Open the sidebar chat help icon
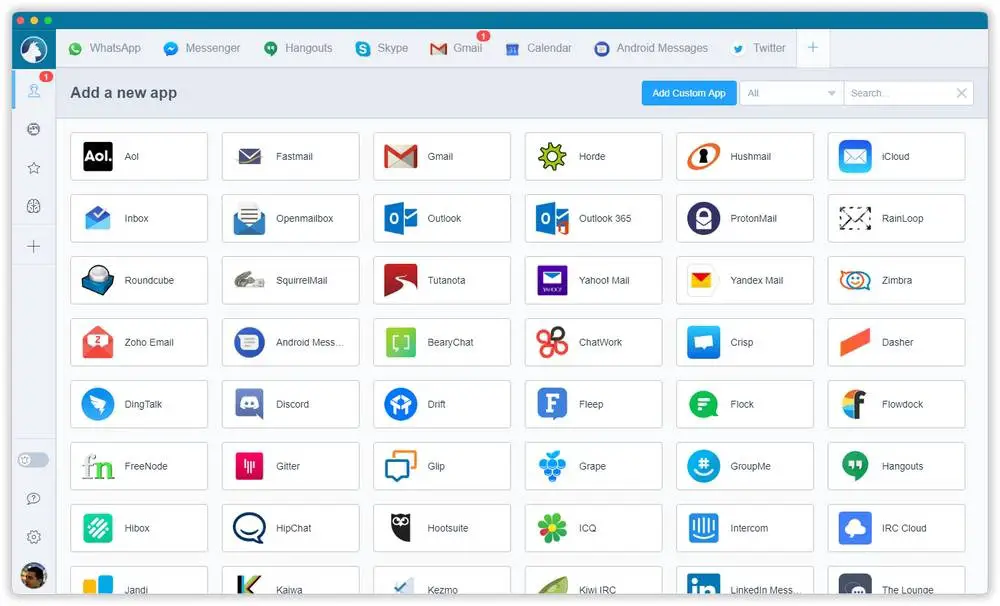Image resolution: width=1000 pixels, height=606 pixels. [x=34, y=498]
